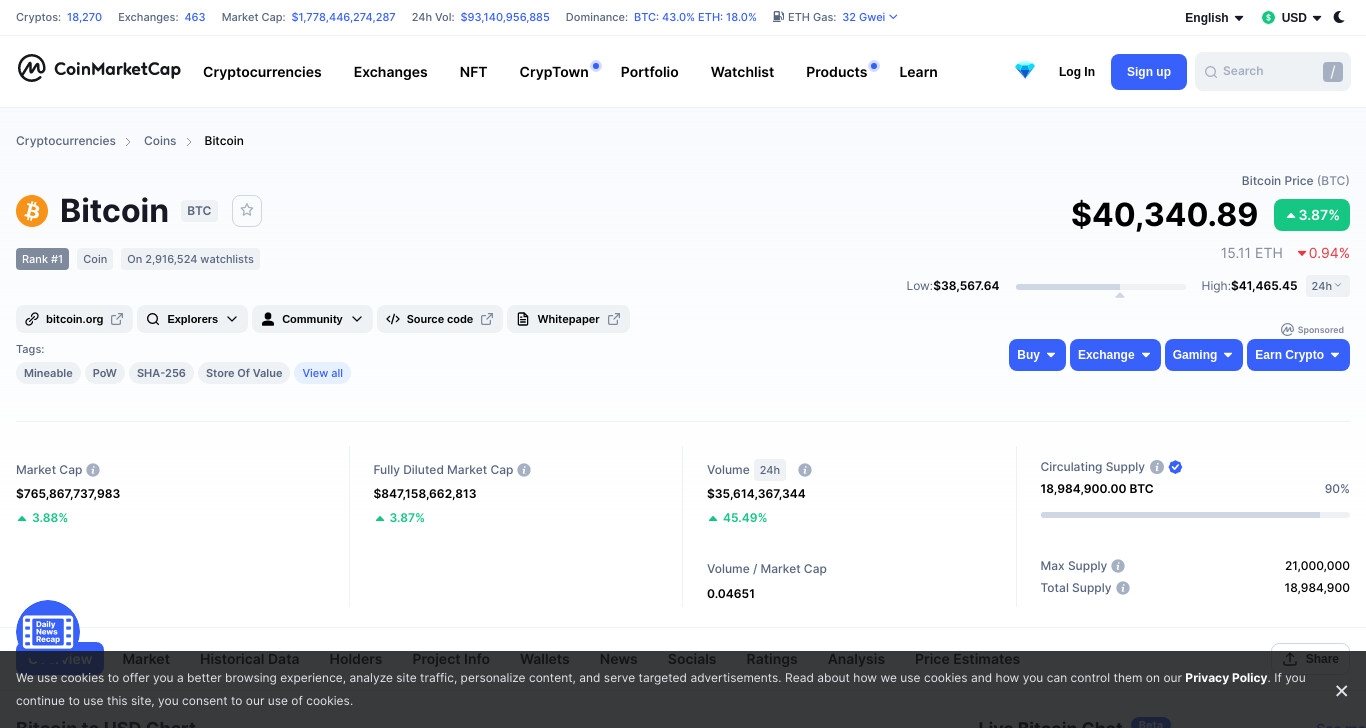
Task: Click Fully Diluted Market Cap info icon
Action: [524, 470]
